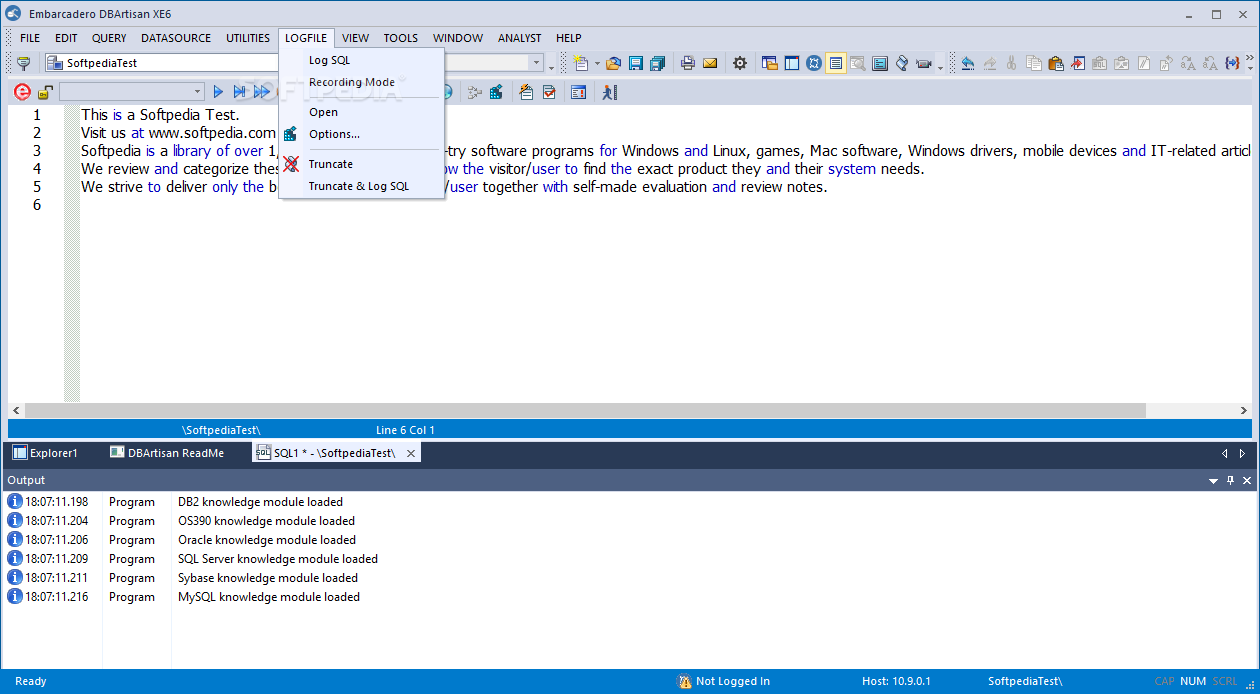This screenshot has width=1260, height=694.
Task: Click the camera icon in toolbar
Action: (924, 63)
